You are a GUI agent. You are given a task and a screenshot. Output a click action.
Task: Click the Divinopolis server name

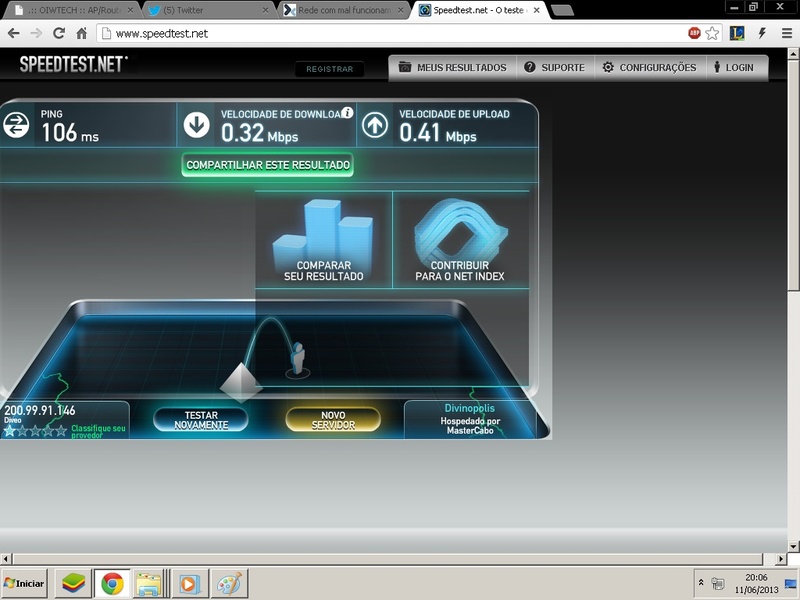[x=469, y=408]
